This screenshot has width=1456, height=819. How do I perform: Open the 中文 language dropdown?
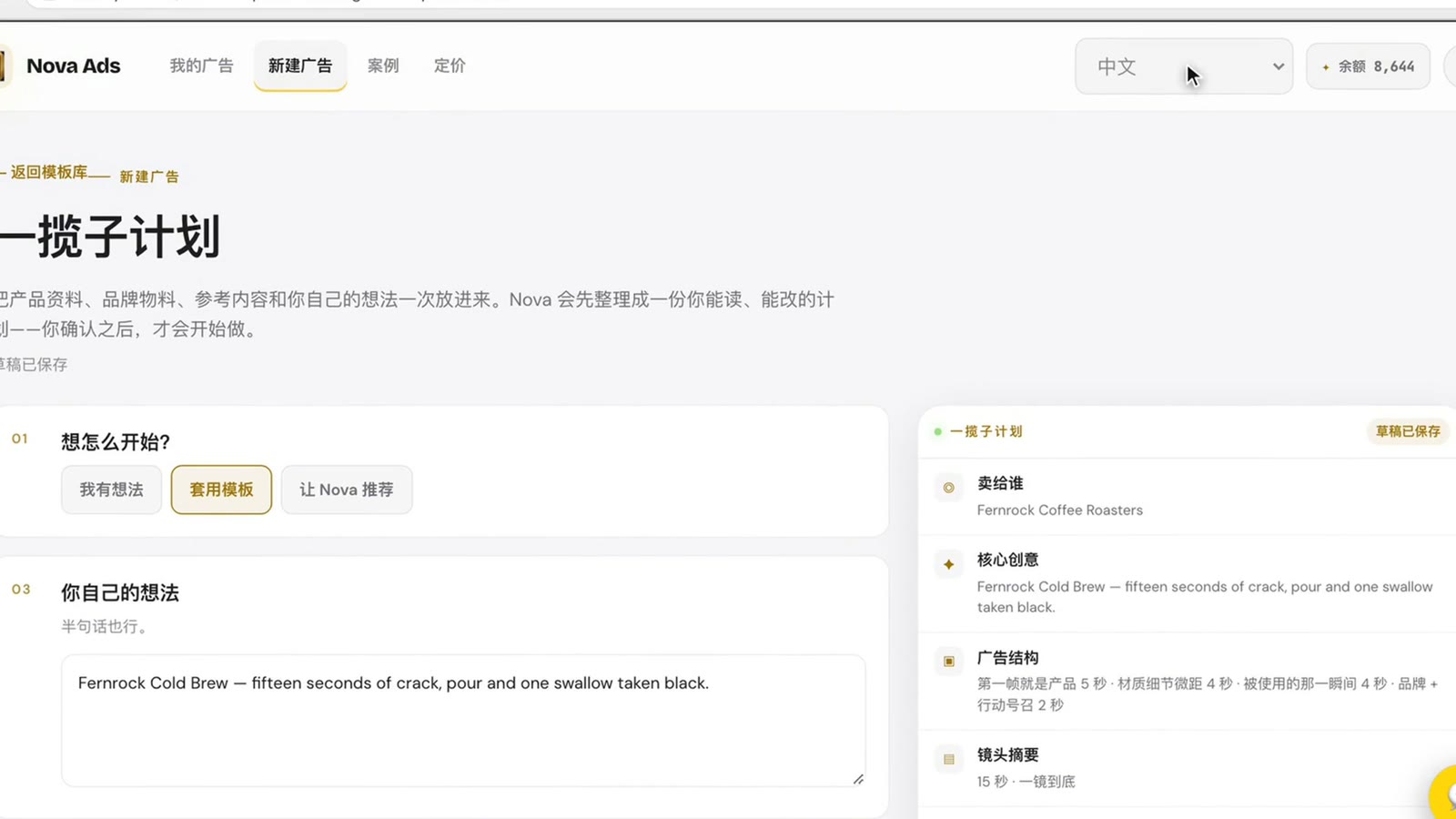pyautogui.click(x=1184, y=66)
